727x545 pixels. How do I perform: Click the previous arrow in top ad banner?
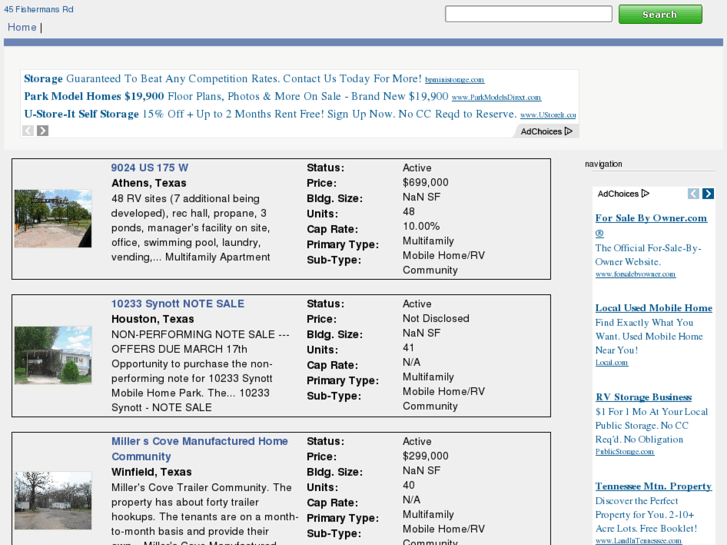coord(28,131)
